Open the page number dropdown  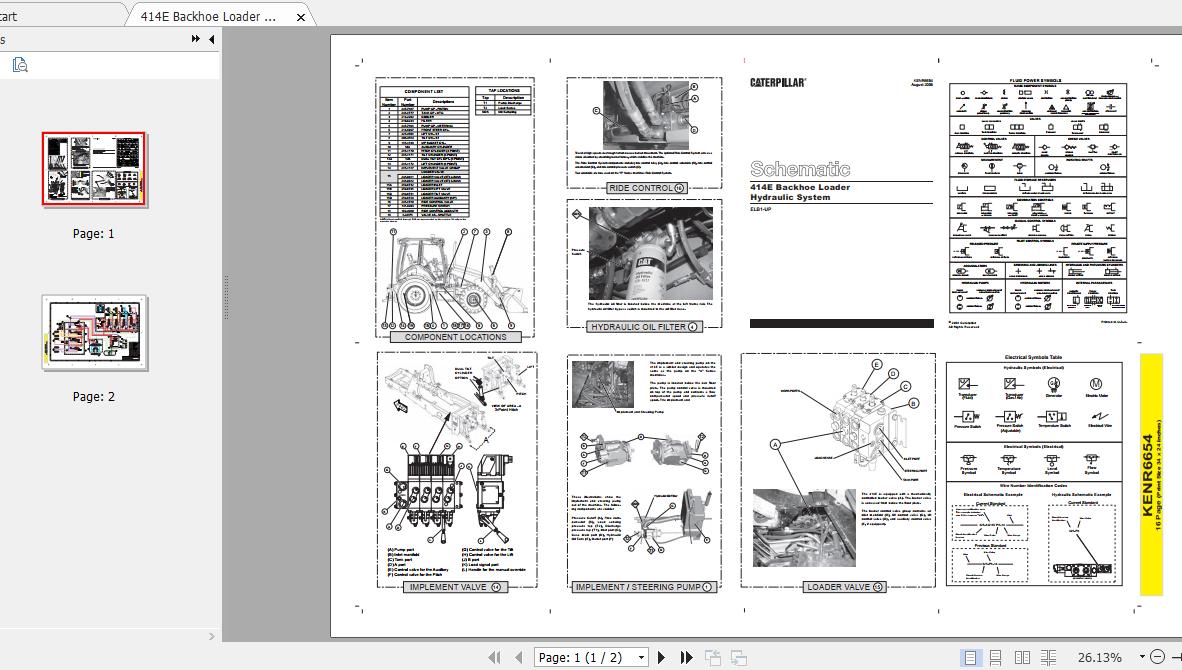point(641,657)
